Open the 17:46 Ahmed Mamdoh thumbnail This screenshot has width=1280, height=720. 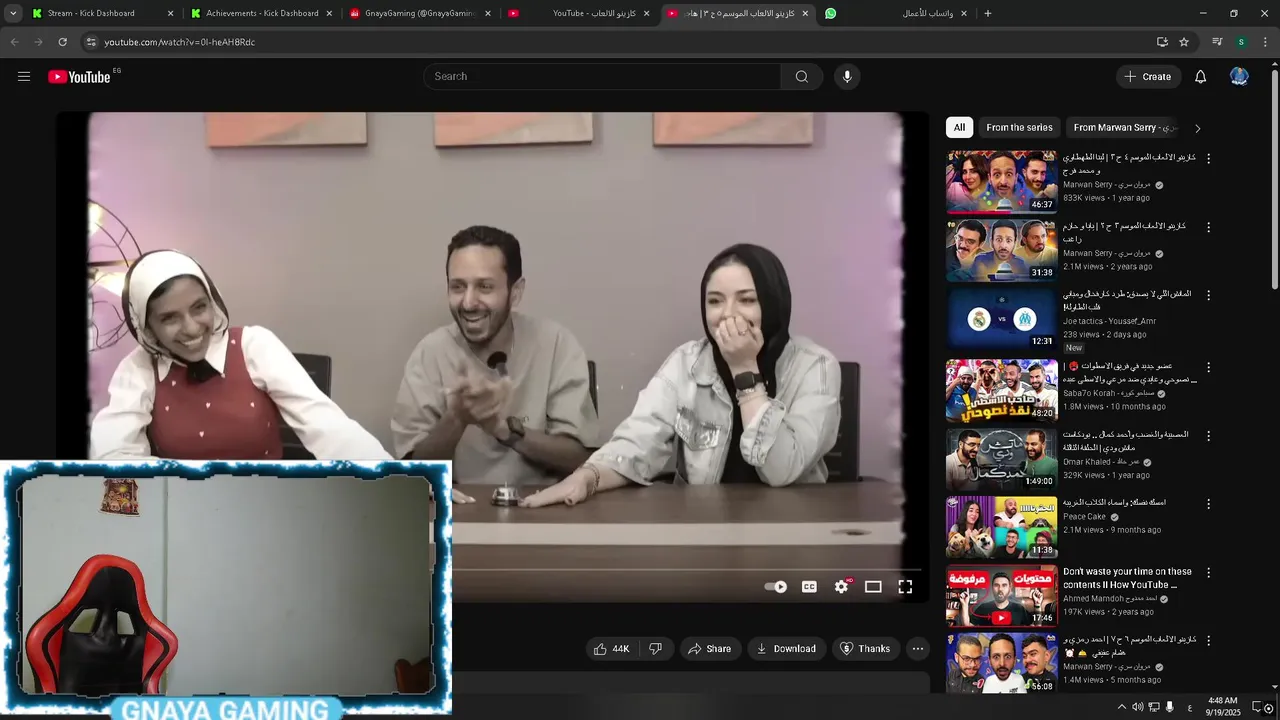(x=1001, y=595)
